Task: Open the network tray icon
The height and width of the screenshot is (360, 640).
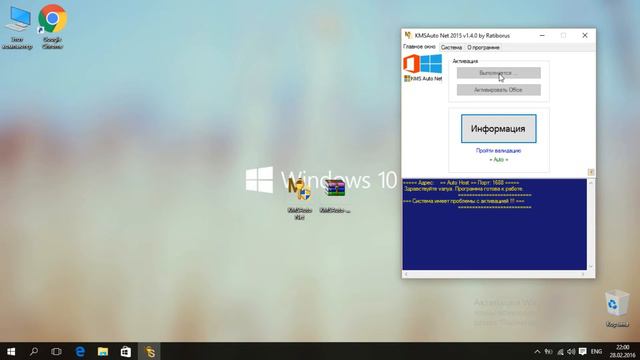Action: click(560, 351)
